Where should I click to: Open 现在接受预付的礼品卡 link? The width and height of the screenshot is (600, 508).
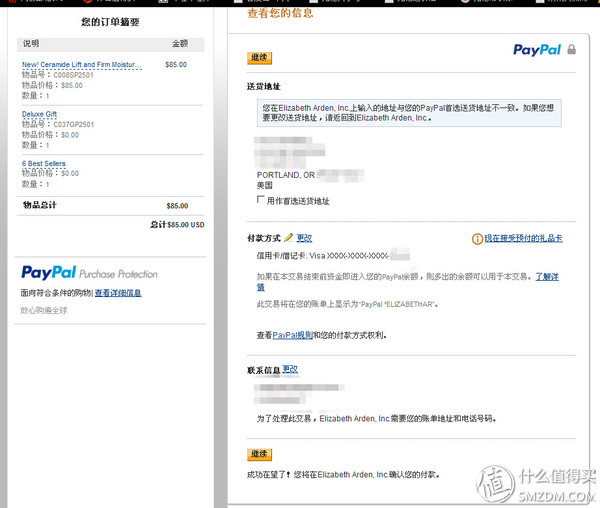523,238
